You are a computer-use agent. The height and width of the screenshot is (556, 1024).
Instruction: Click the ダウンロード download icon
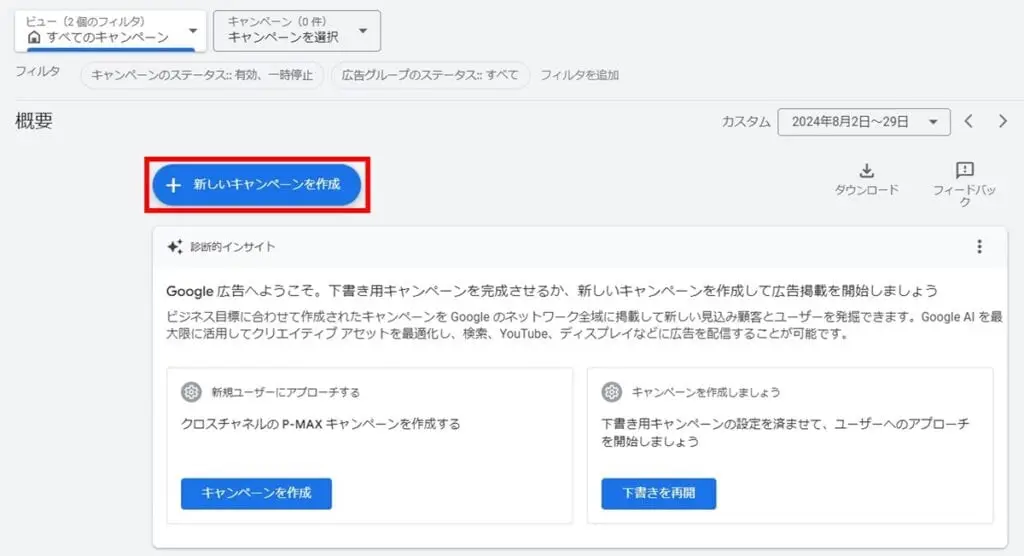pyautogui.click(x=867, y=171)
